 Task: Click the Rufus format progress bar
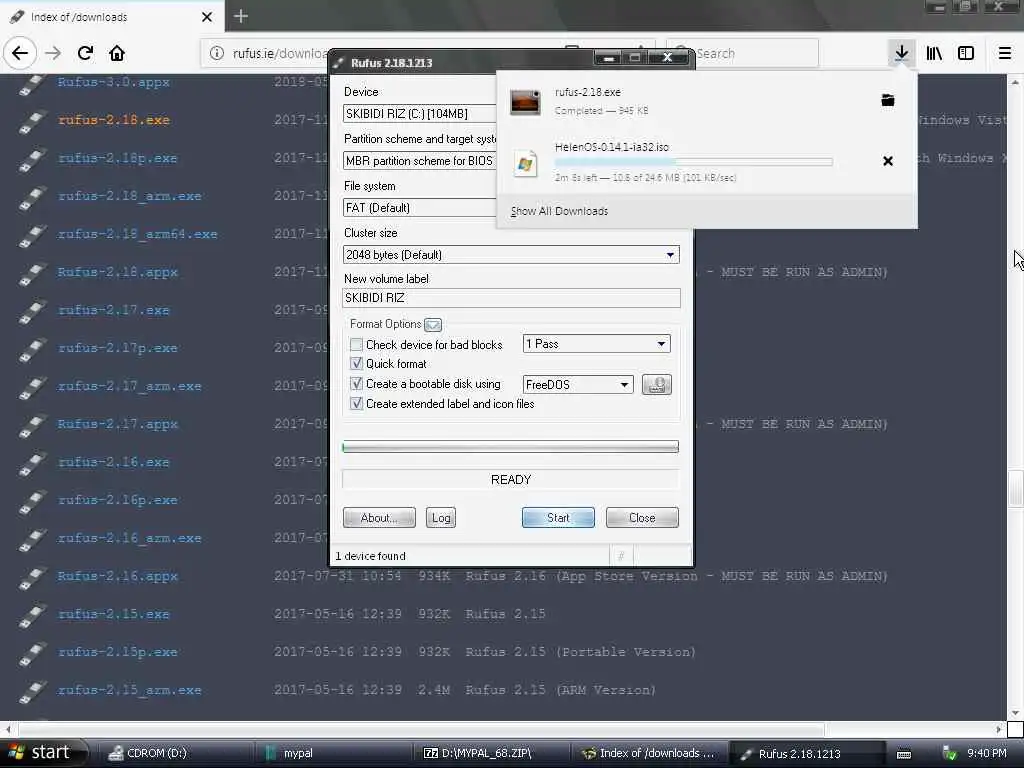[x=511, y=447]
